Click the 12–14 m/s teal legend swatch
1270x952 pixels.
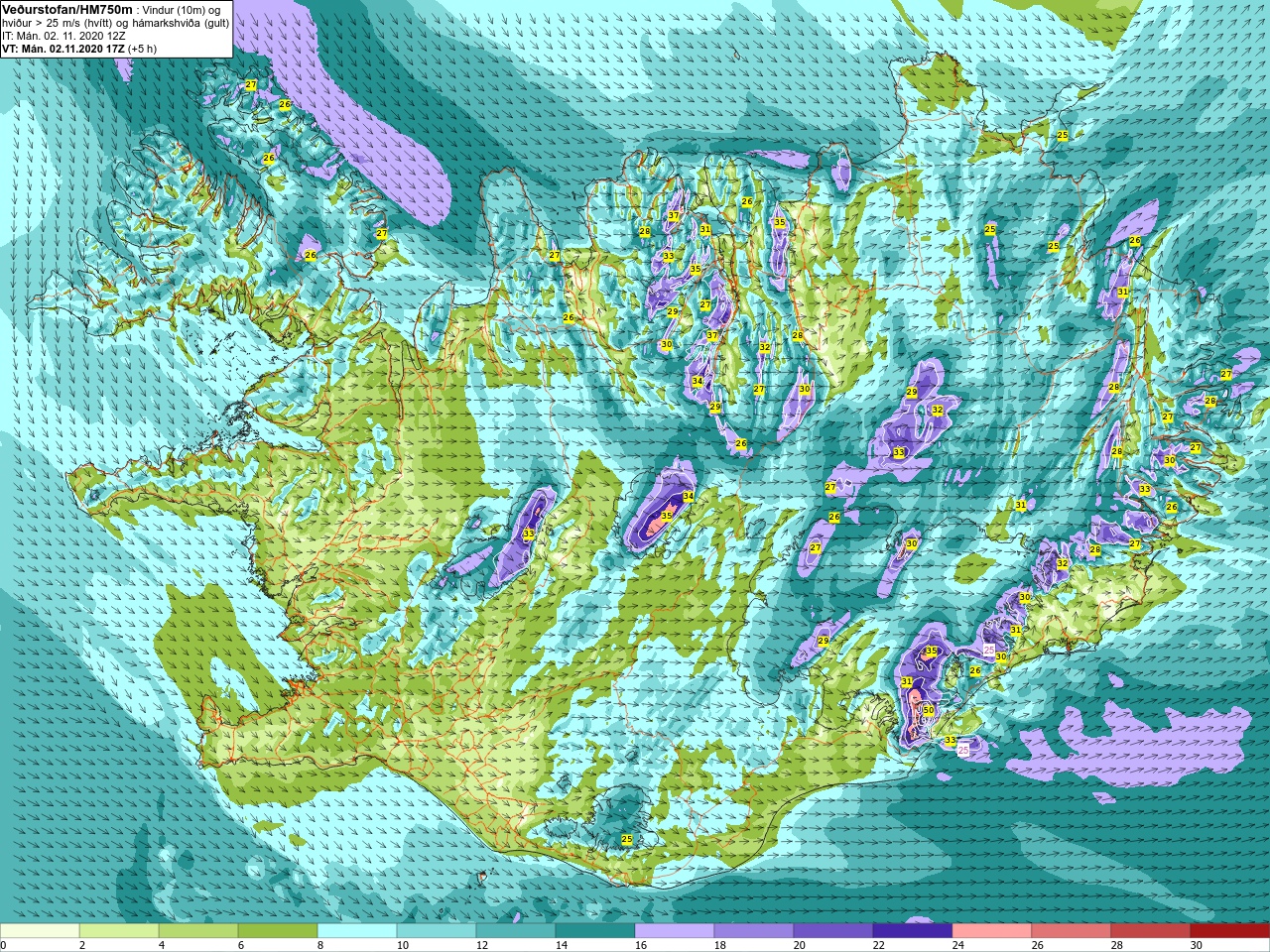516,931
